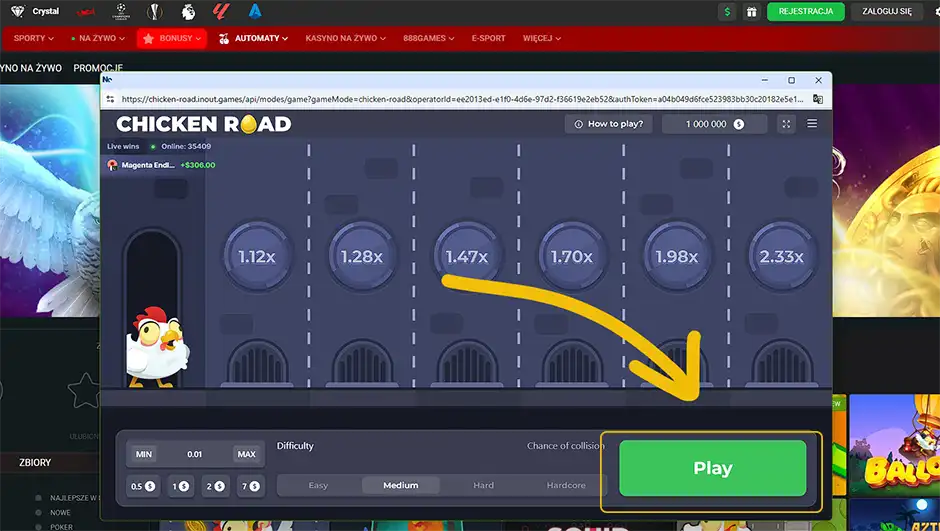The image size is (940, 531).
Task: Click the 1.12x multiplier manhole
Action: 257,256
